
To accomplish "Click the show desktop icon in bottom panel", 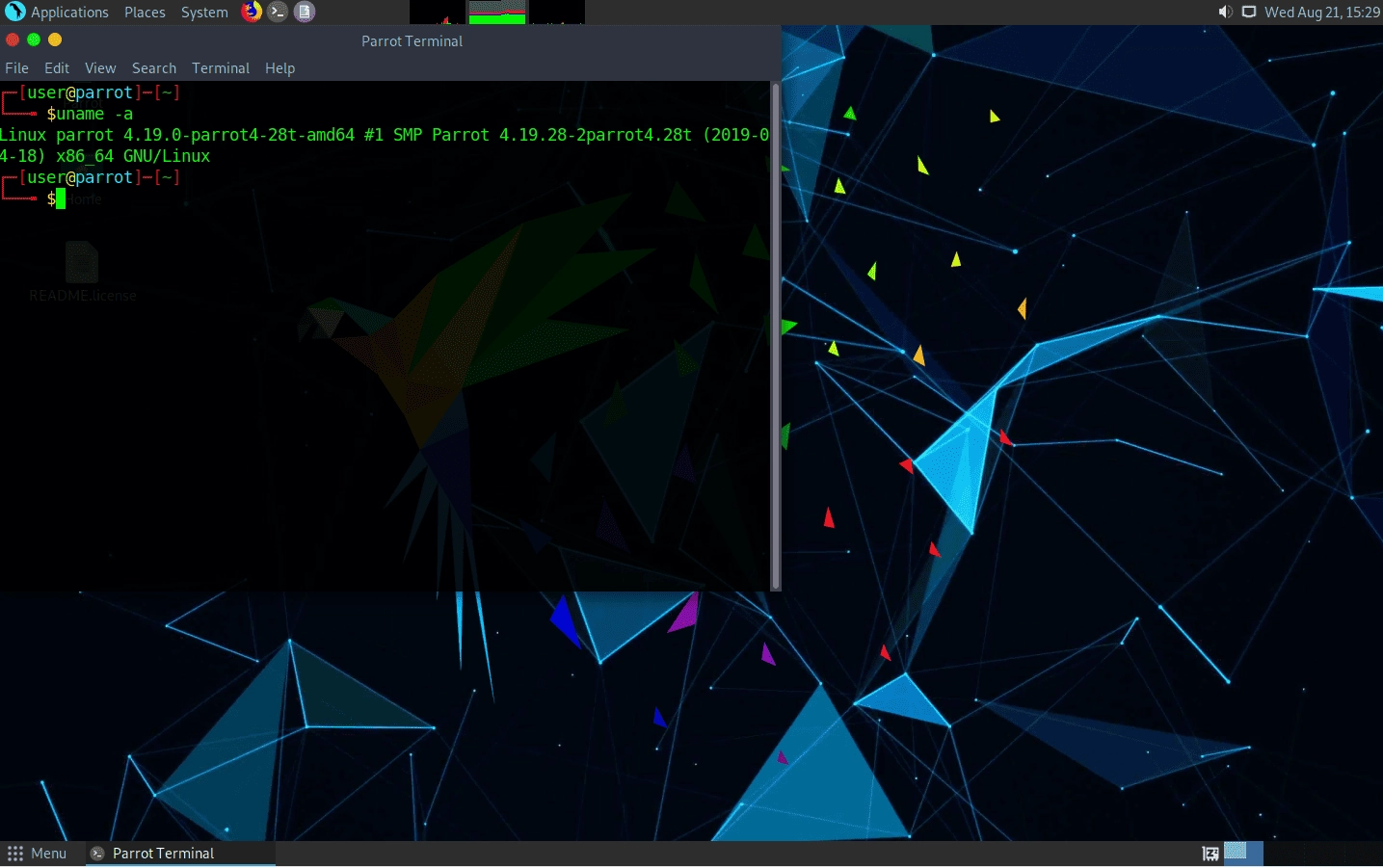I will [1210, 854].
